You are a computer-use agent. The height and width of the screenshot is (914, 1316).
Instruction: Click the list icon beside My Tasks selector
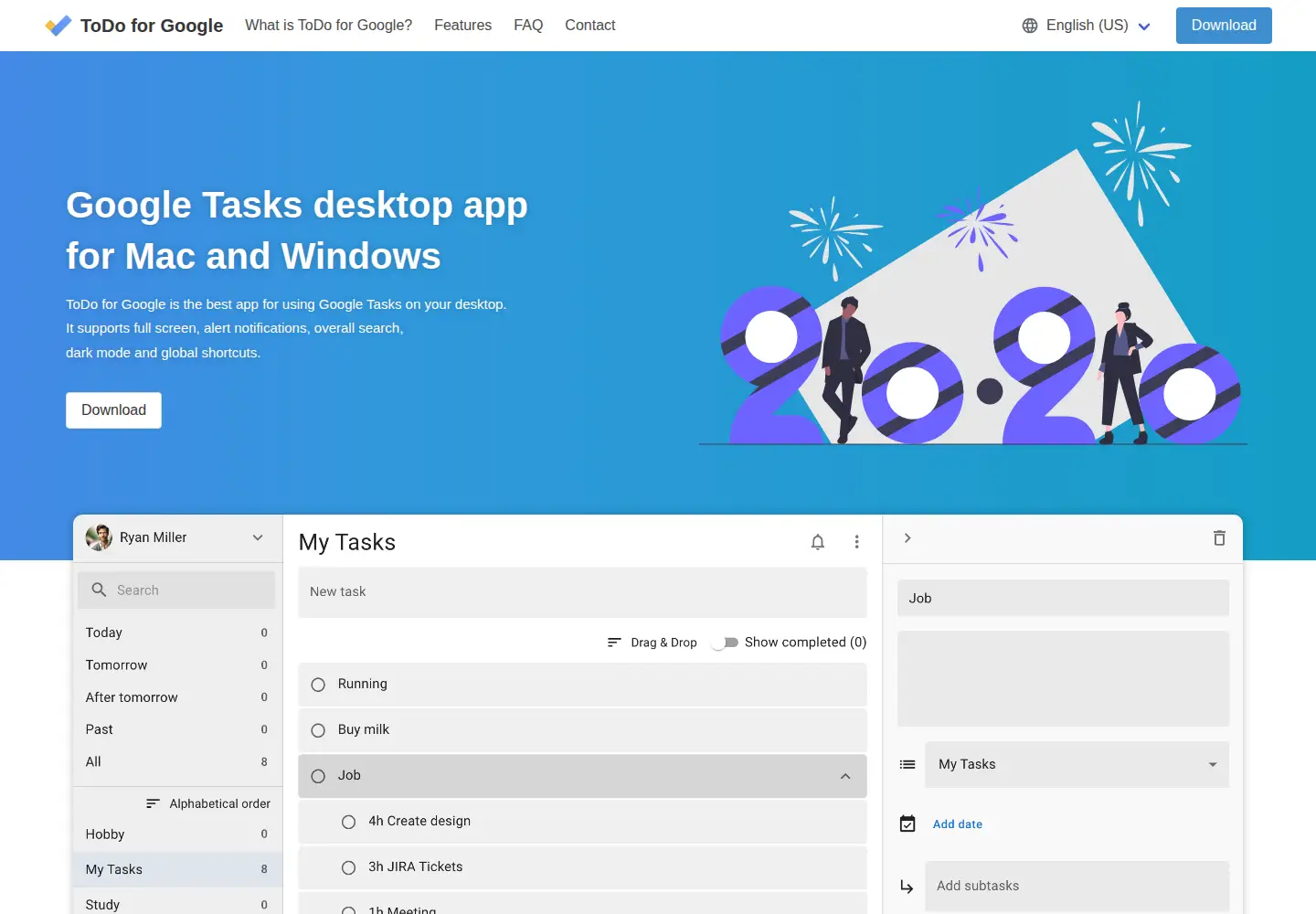click(907, 764)
